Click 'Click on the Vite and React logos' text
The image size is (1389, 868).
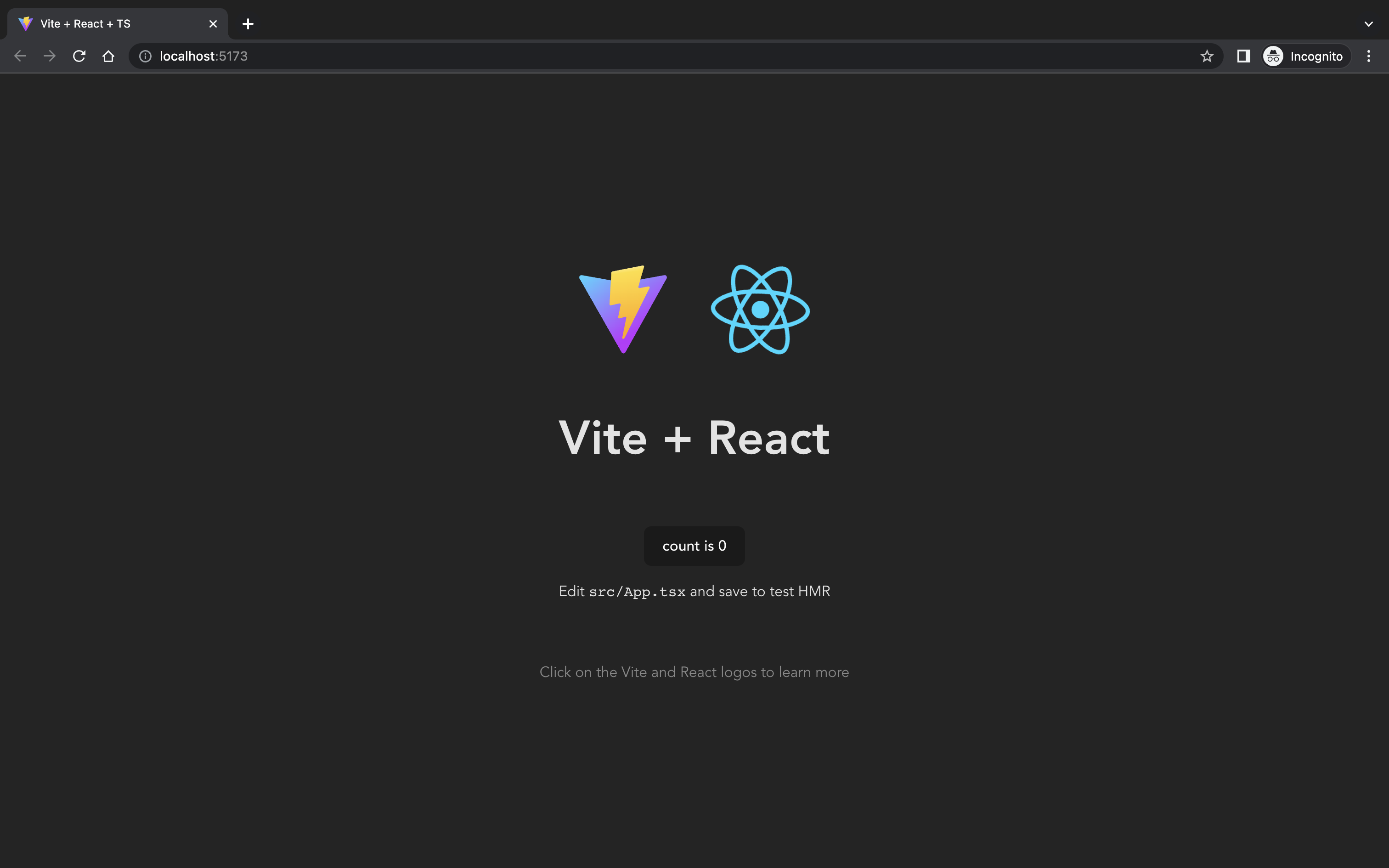click(694, 672)
